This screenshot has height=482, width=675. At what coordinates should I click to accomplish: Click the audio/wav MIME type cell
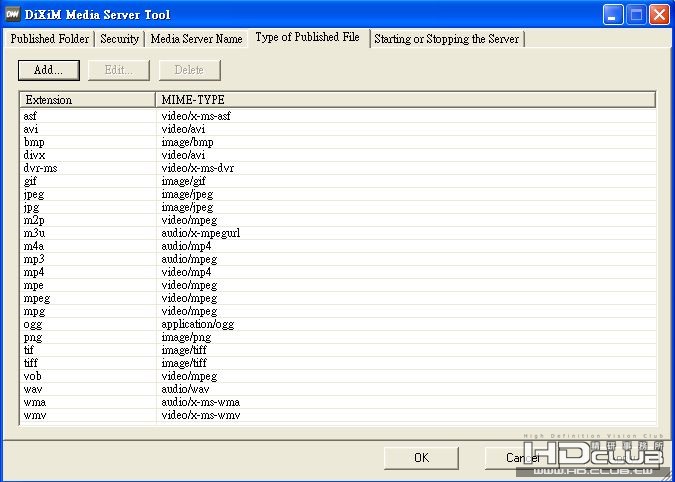coord(185,389)
